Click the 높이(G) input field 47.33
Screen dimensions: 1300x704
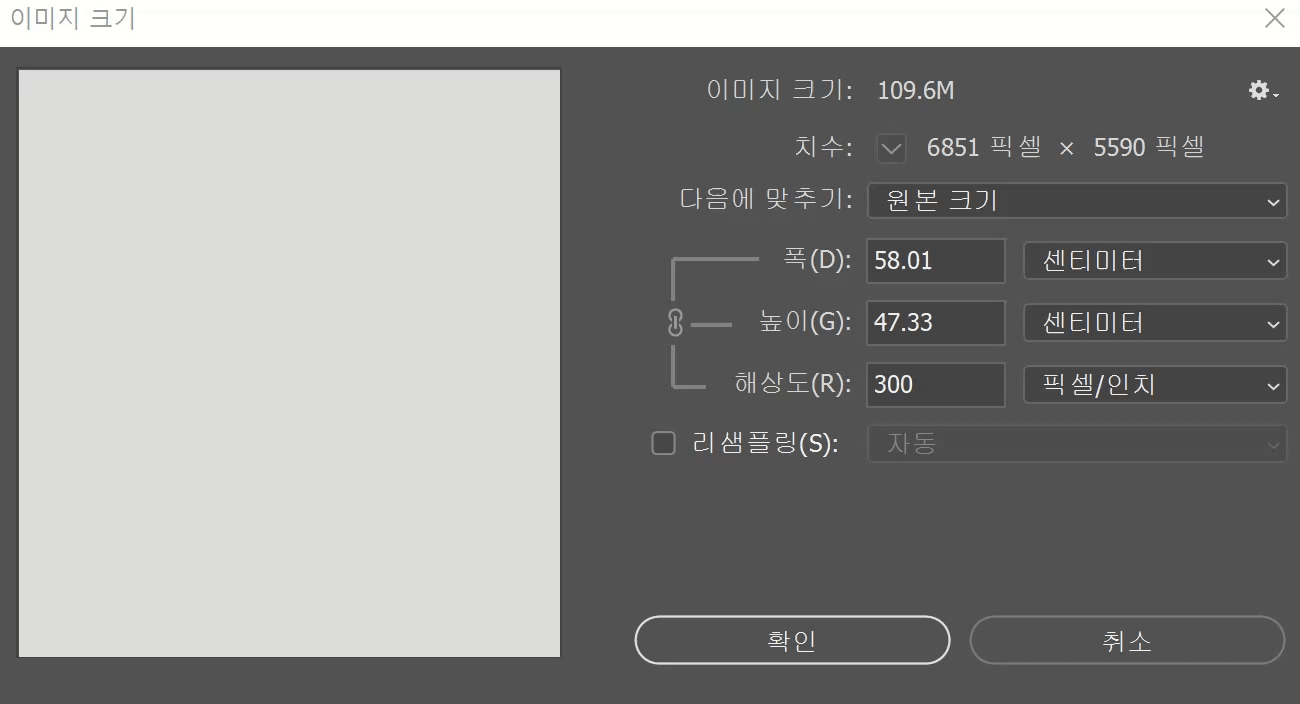pyautogui.click(x=936, y=323)
